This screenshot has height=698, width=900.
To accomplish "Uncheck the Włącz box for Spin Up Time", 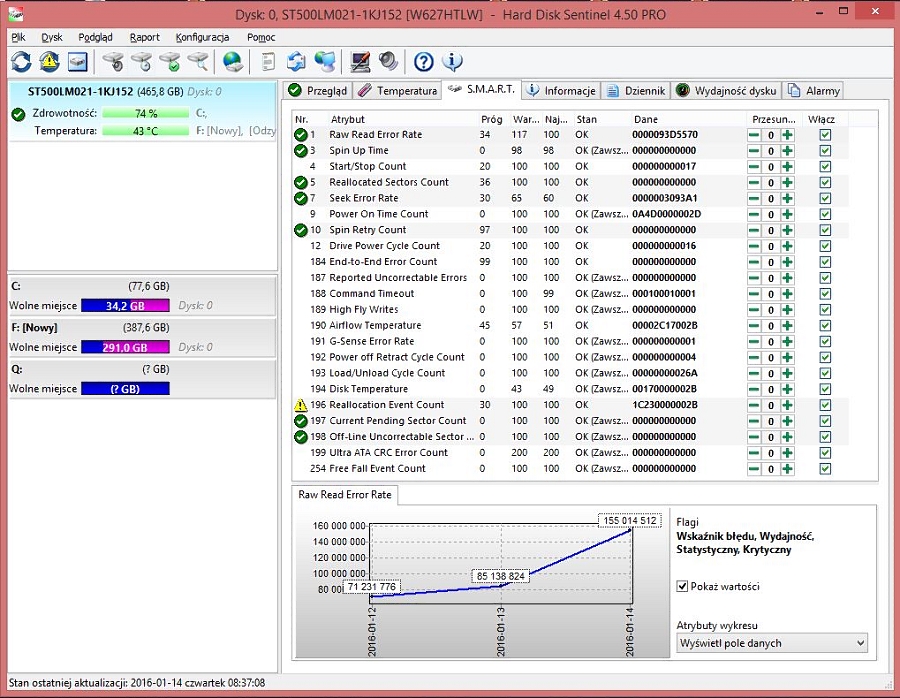I will 825,151.
